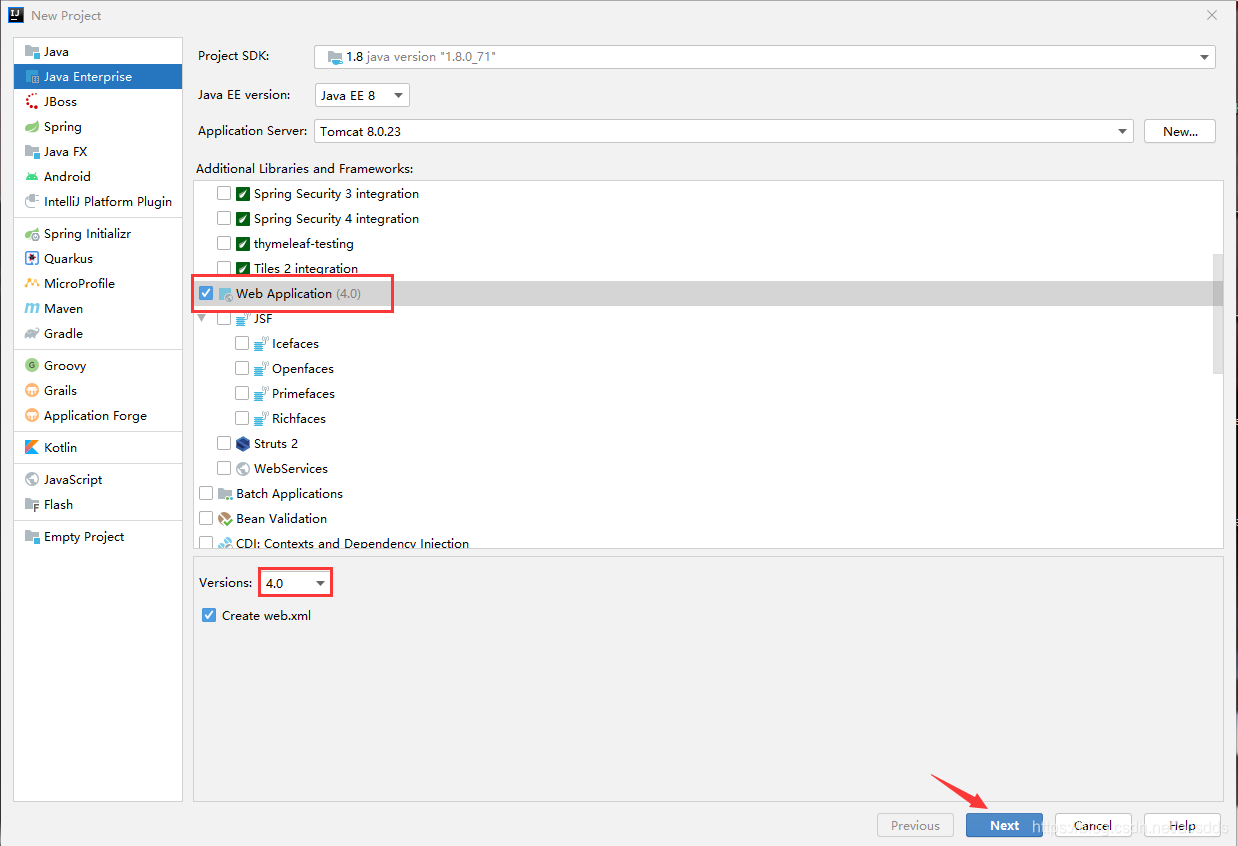Click the IntelliJ Platform Plugin icon
The height and width of the screenshot is (846, 1238).
click(32, 201)
